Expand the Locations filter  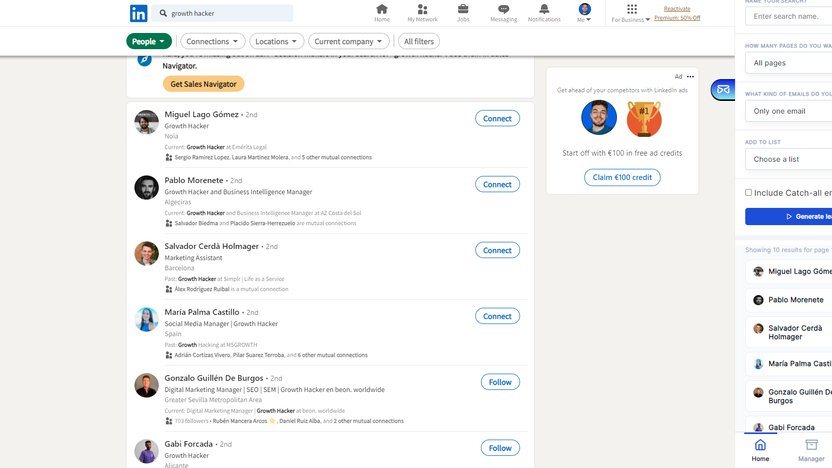(276, 41)
